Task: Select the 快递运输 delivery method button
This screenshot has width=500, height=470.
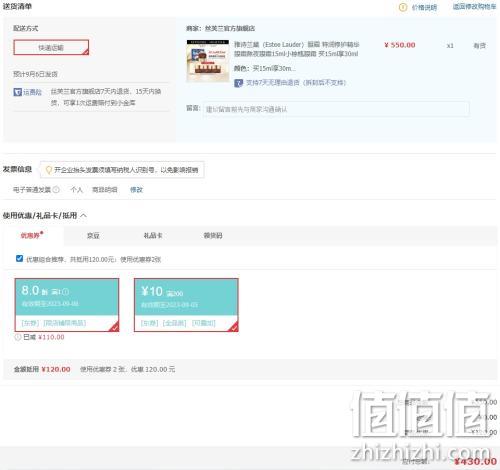Action: pyautogui.click(x=51, y=47)
